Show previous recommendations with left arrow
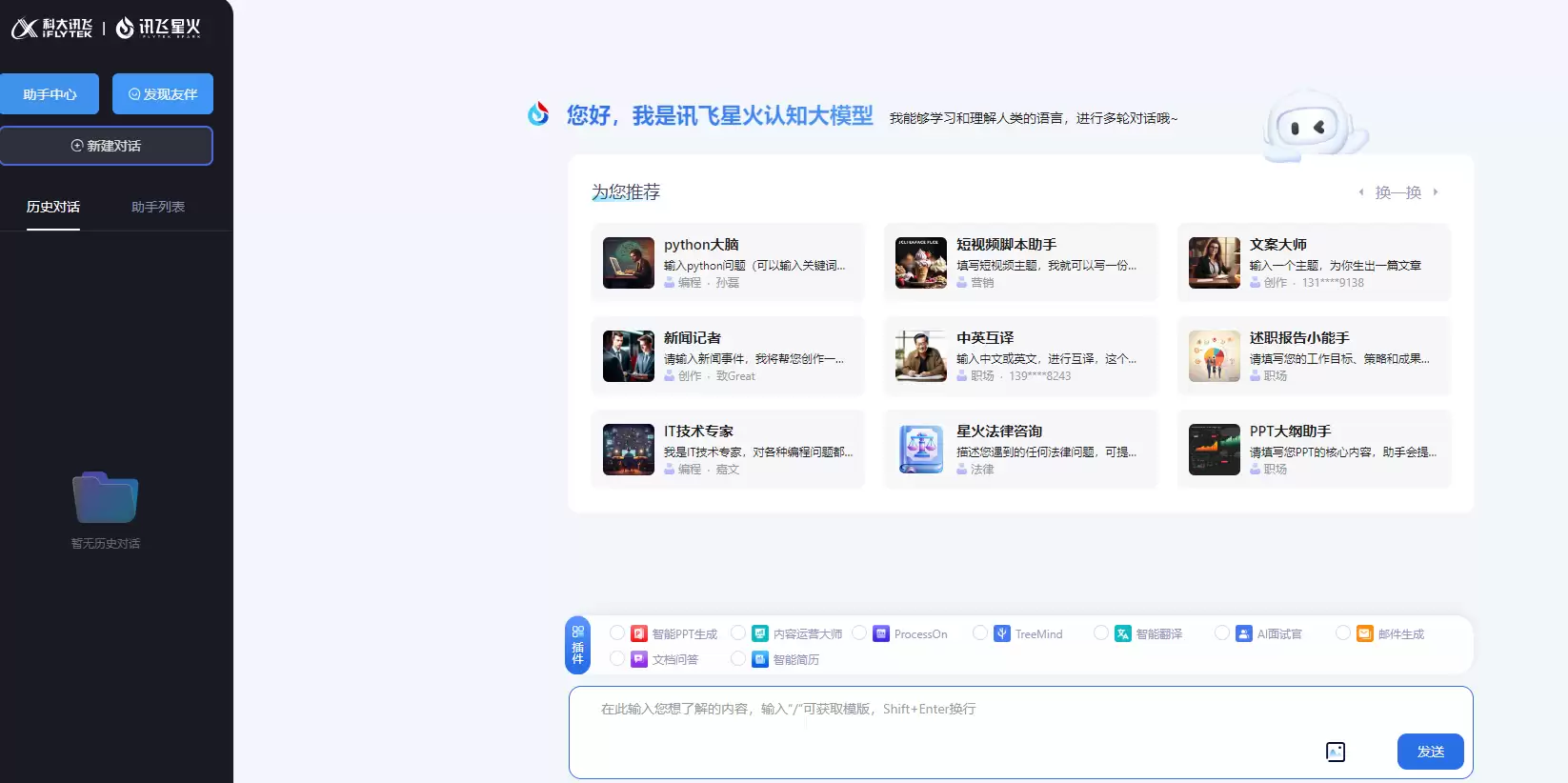 1360,192
